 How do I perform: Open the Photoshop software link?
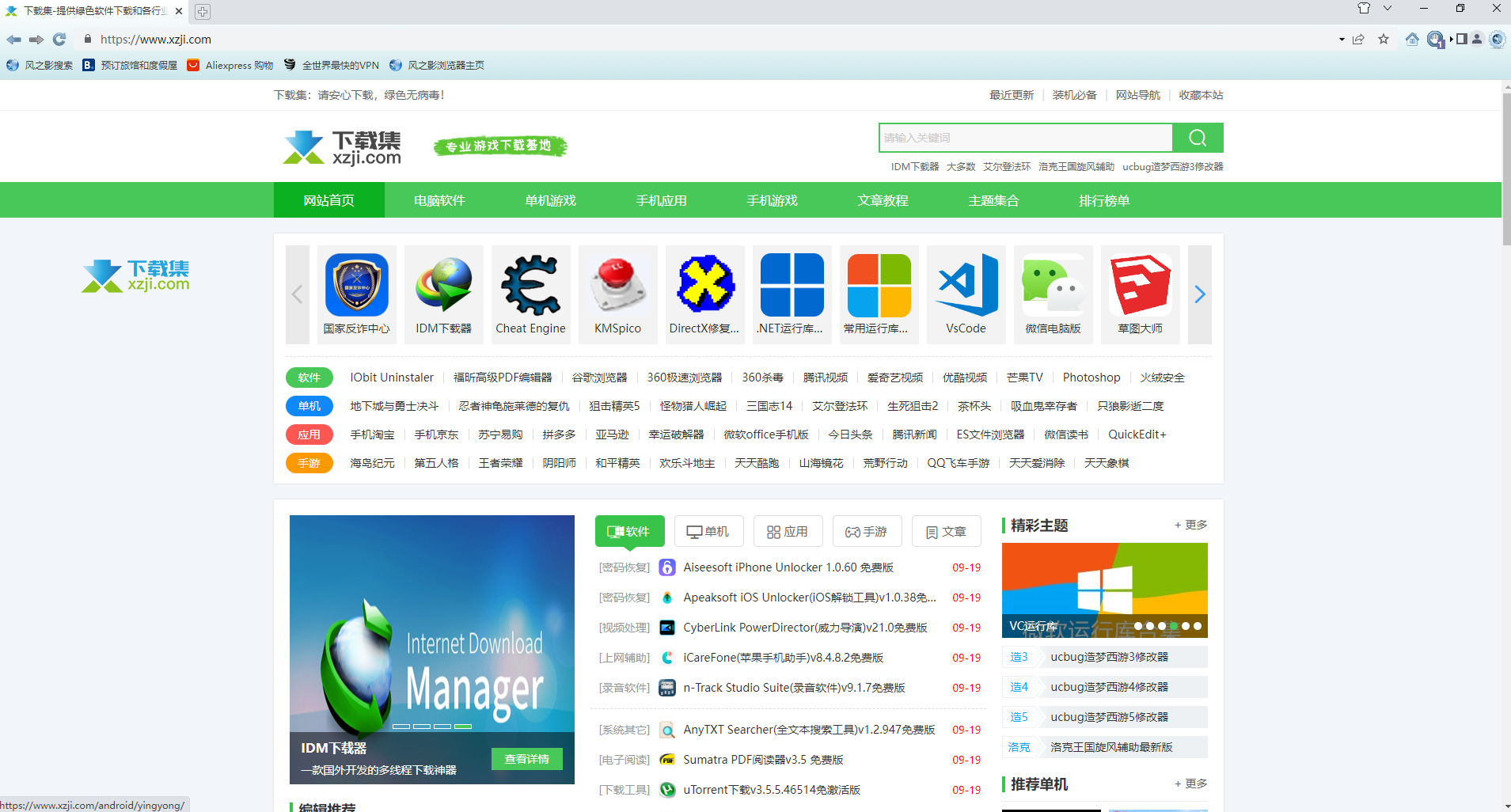coord(1091,378)
